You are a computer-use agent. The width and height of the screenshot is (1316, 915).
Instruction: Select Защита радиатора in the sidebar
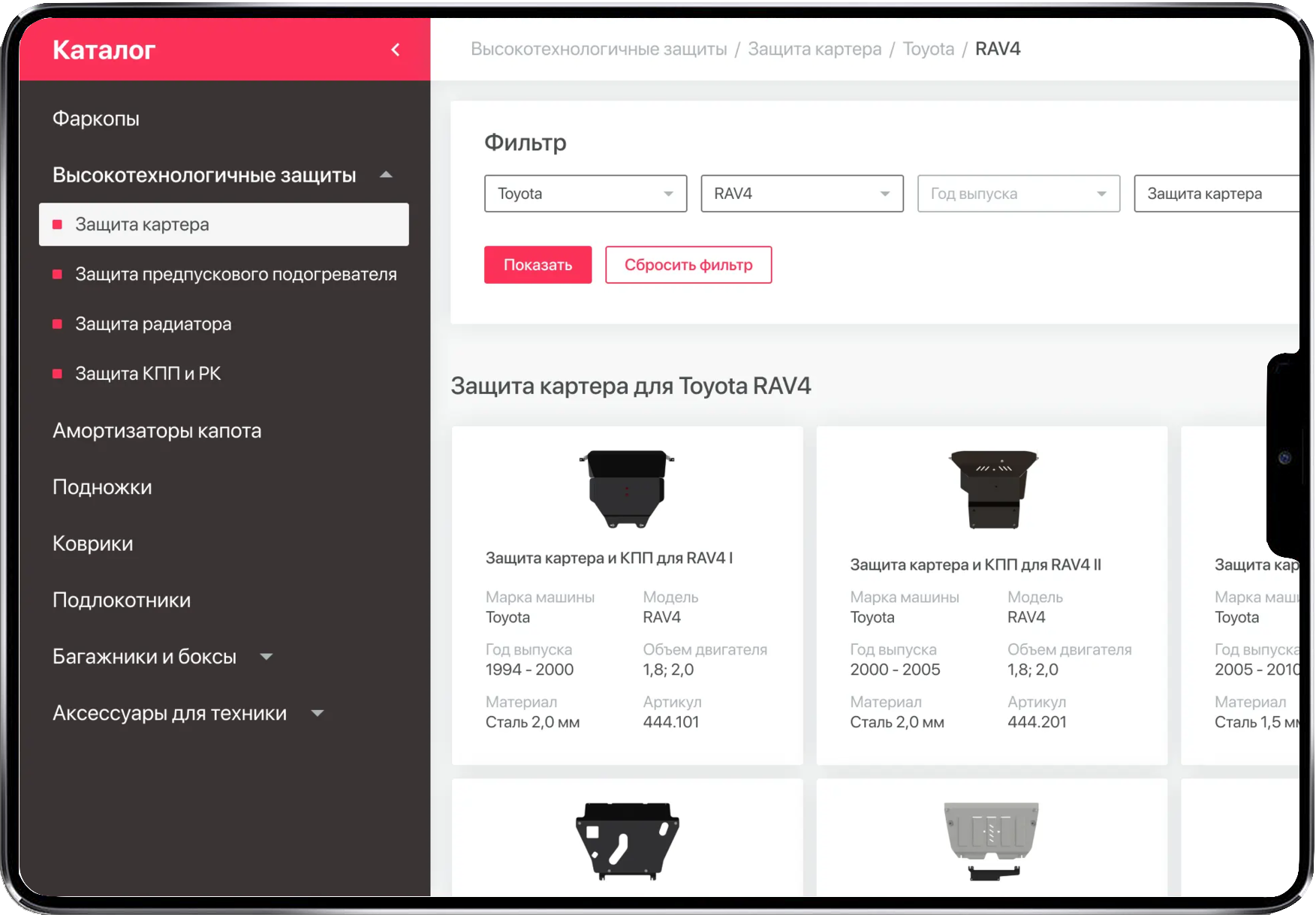click(153, 324)
